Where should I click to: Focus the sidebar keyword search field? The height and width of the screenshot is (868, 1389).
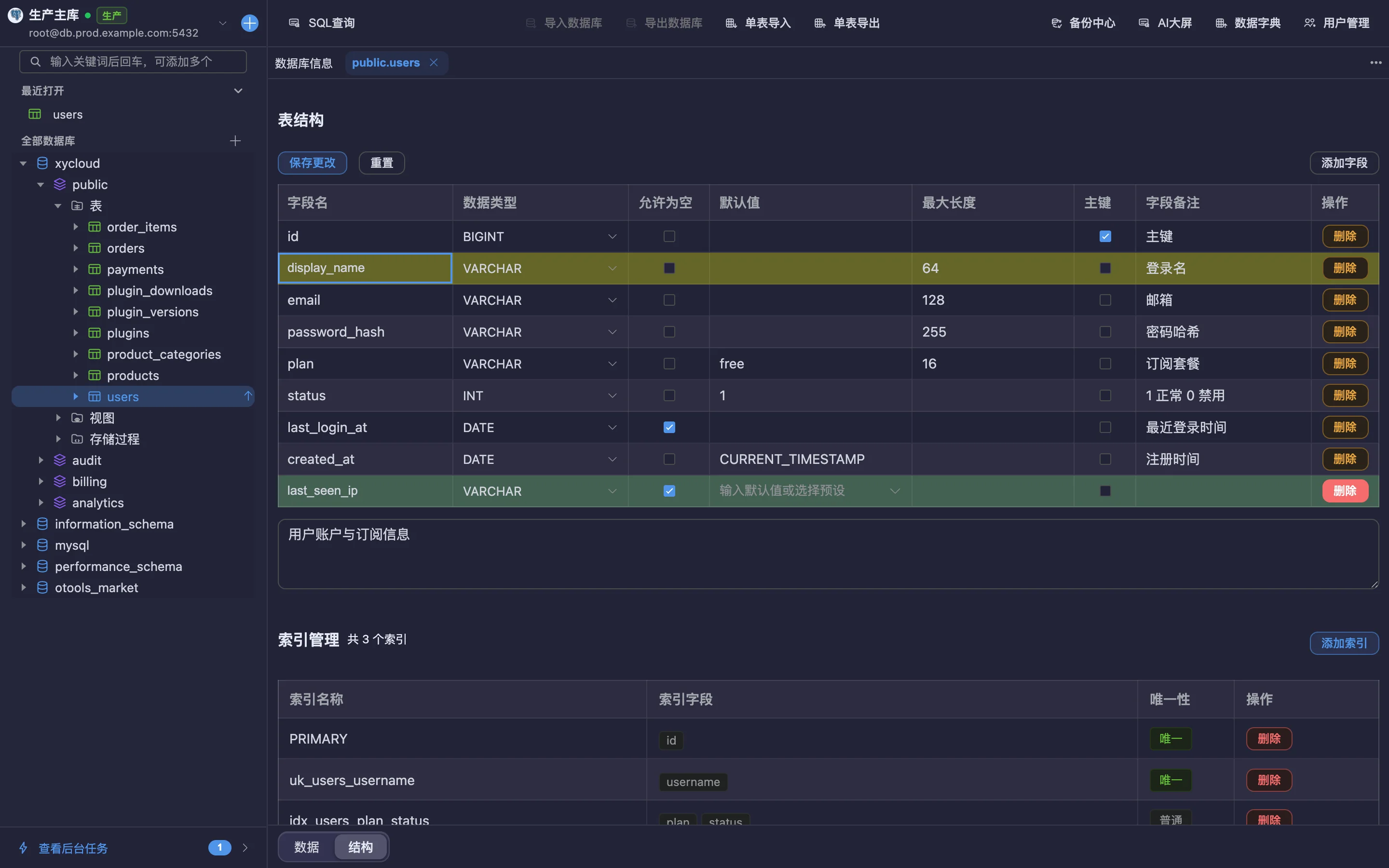133,61
